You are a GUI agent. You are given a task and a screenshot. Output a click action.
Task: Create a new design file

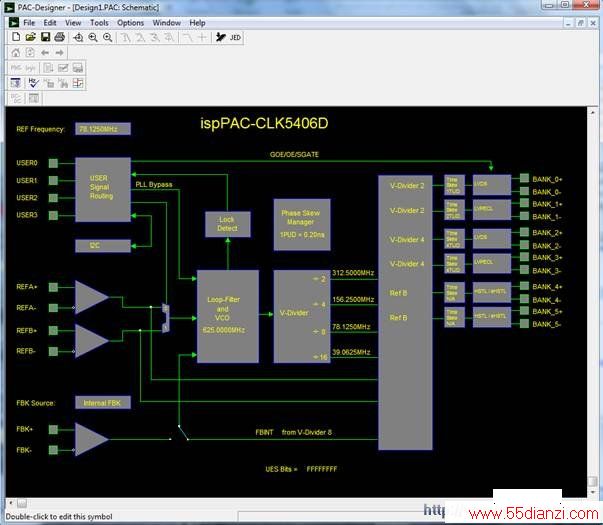(16, 37)
